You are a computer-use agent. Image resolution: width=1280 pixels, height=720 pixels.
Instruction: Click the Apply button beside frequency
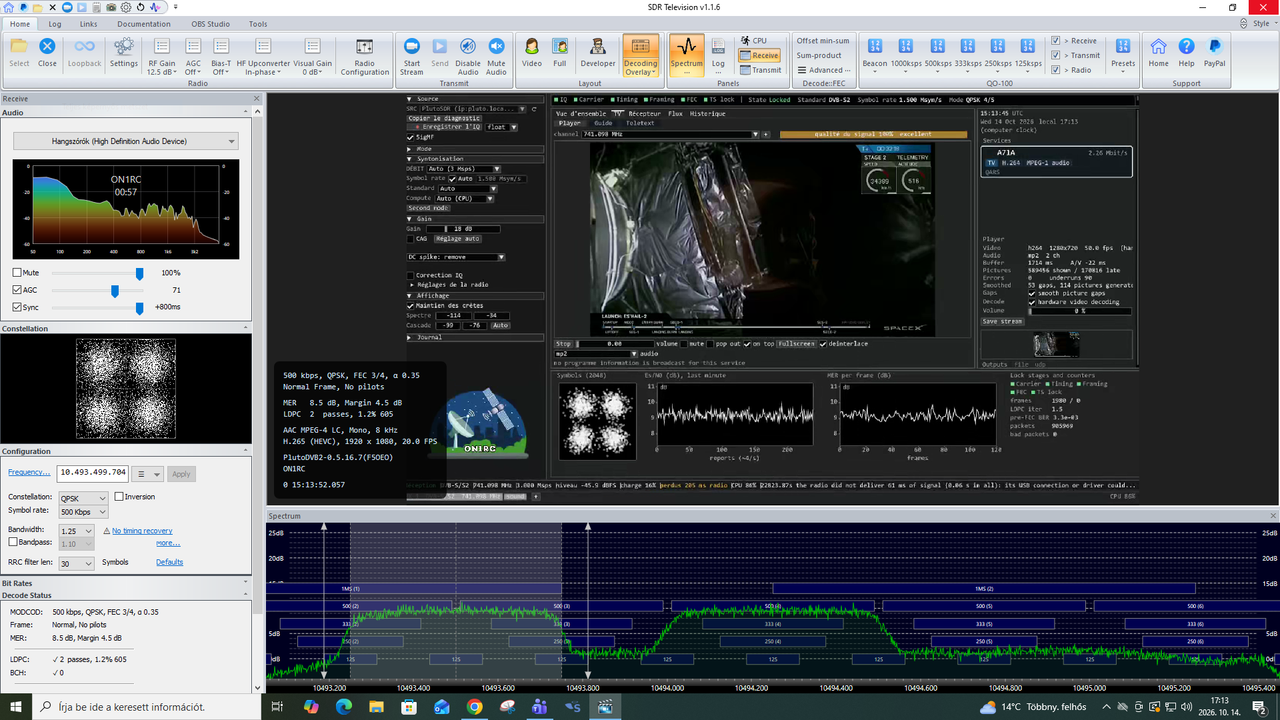click(181, 474)
